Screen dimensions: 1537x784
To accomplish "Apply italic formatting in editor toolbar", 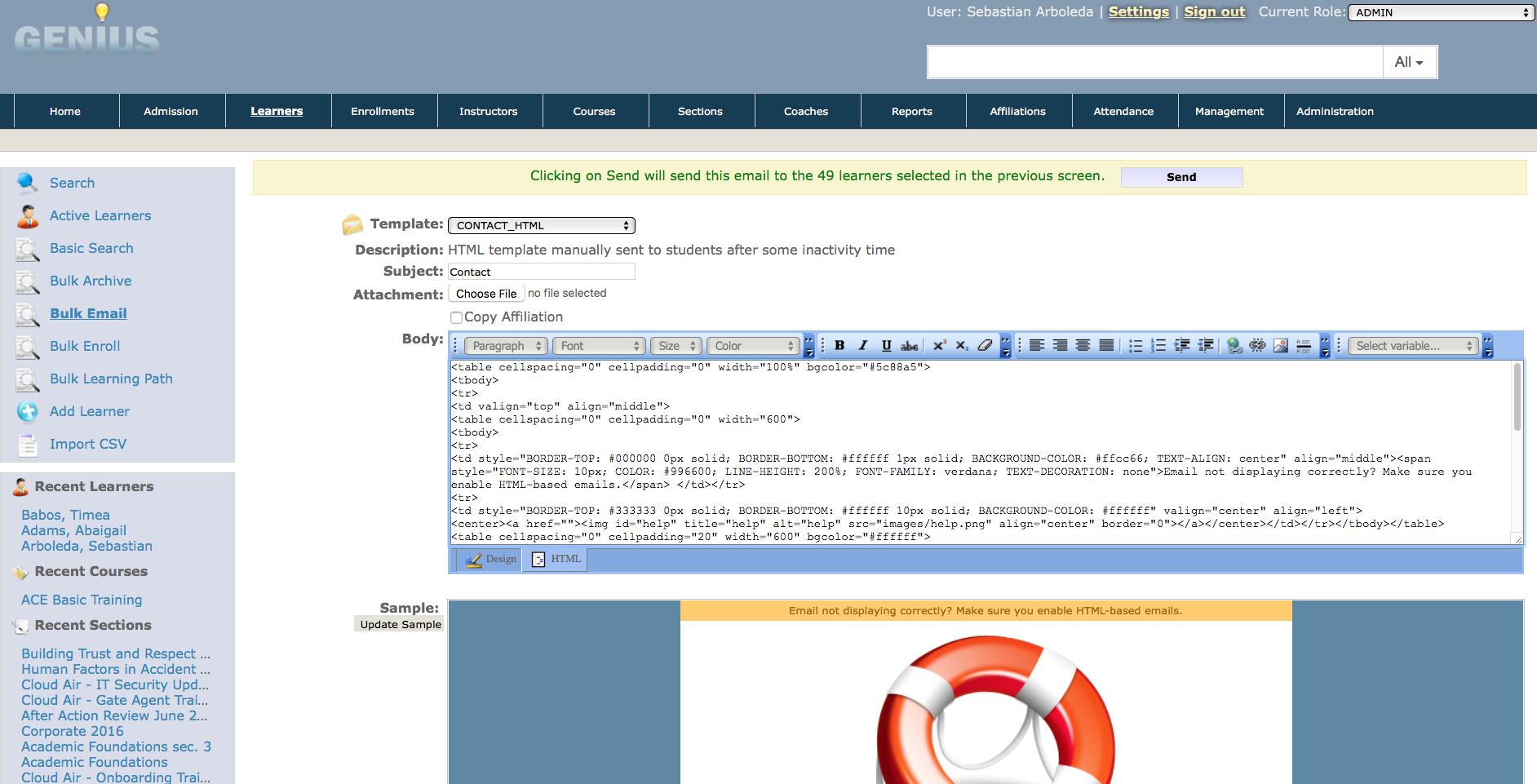I will (x=863, y=346).
